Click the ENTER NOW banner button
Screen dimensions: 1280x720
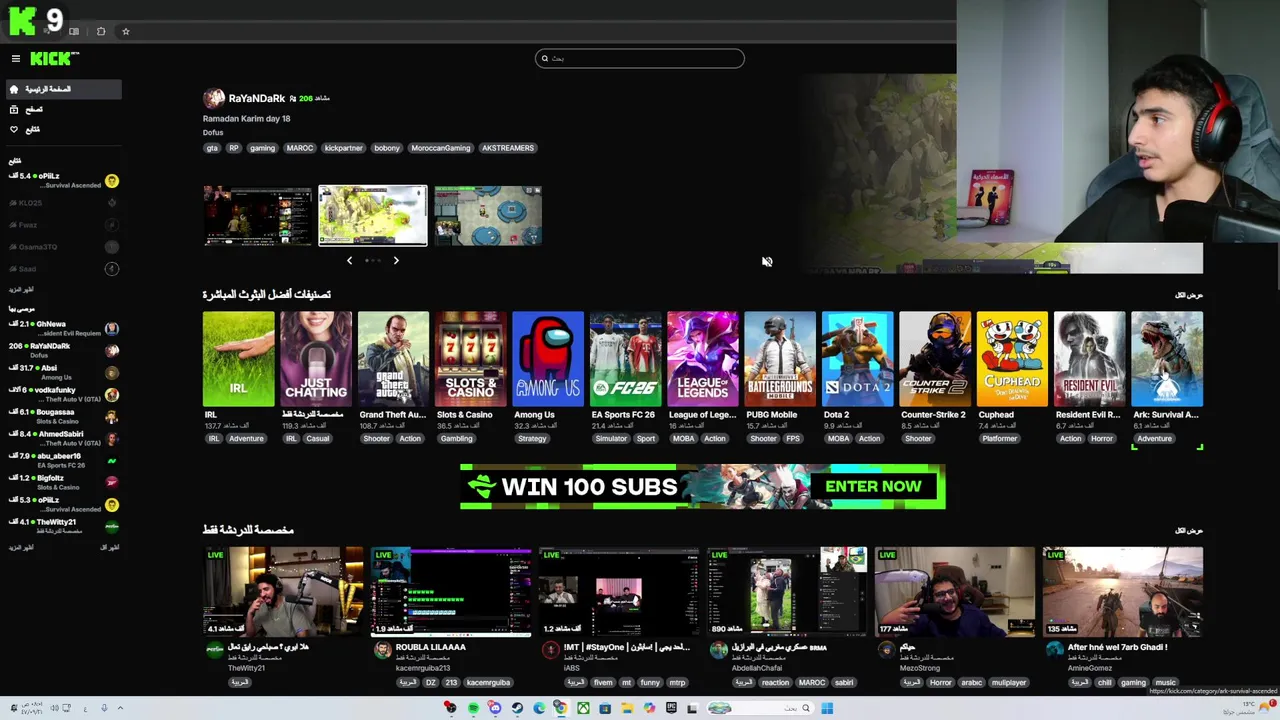point(873,487)
